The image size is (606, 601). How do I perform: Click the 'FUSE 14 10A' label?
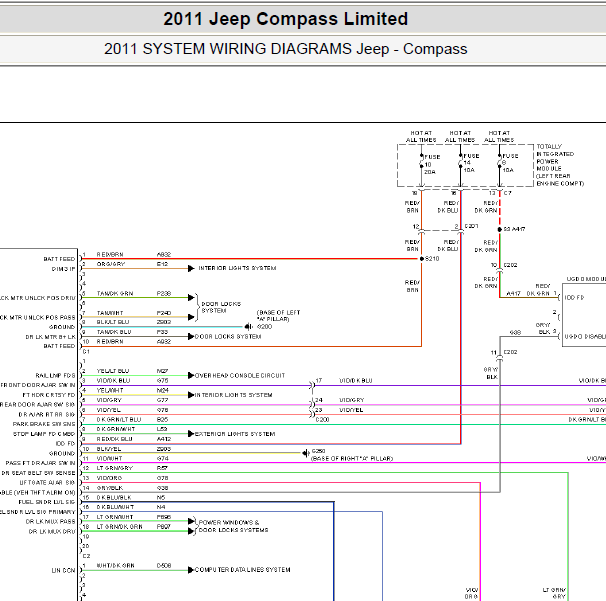point(471,163)
